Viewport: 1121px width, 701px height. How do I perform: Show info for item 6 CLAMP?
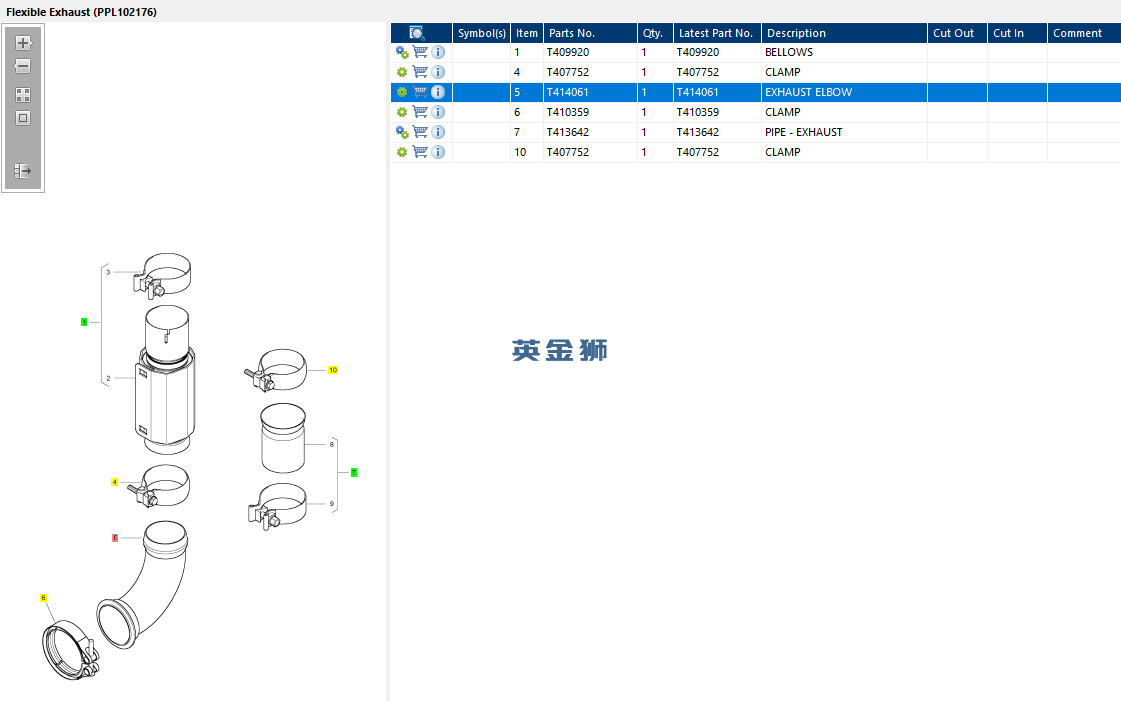point(438,112)
